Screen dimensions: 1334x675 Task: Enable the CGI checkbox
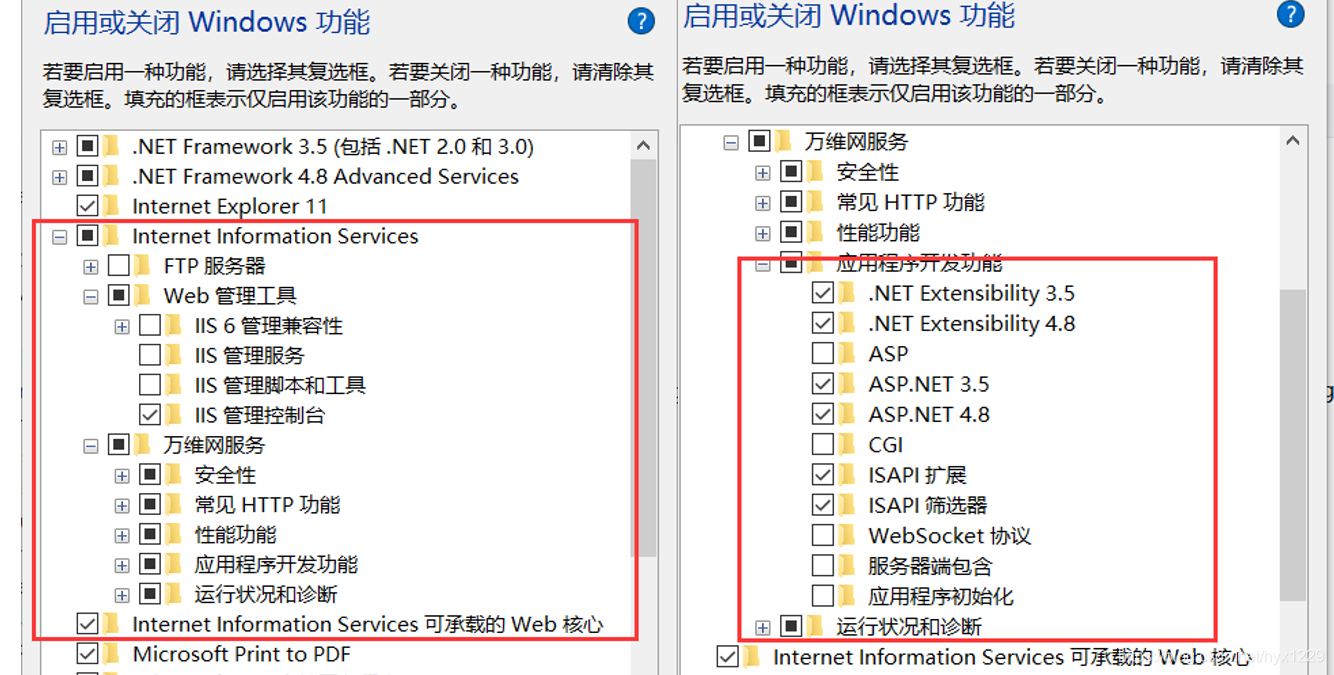[x=823, y=444]
